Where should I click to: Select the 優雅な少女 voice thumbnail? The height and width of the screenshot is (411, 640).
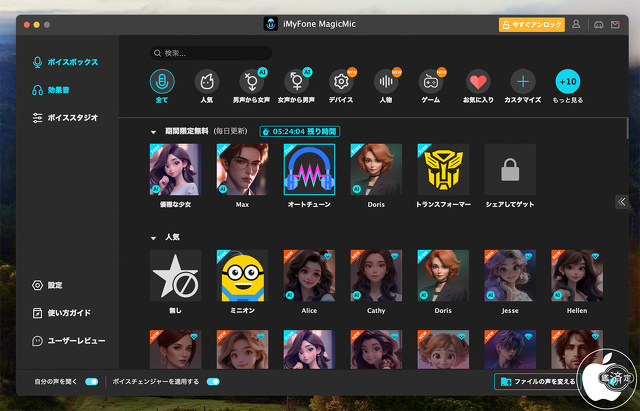pyautogui.click(x=176, y=169)
